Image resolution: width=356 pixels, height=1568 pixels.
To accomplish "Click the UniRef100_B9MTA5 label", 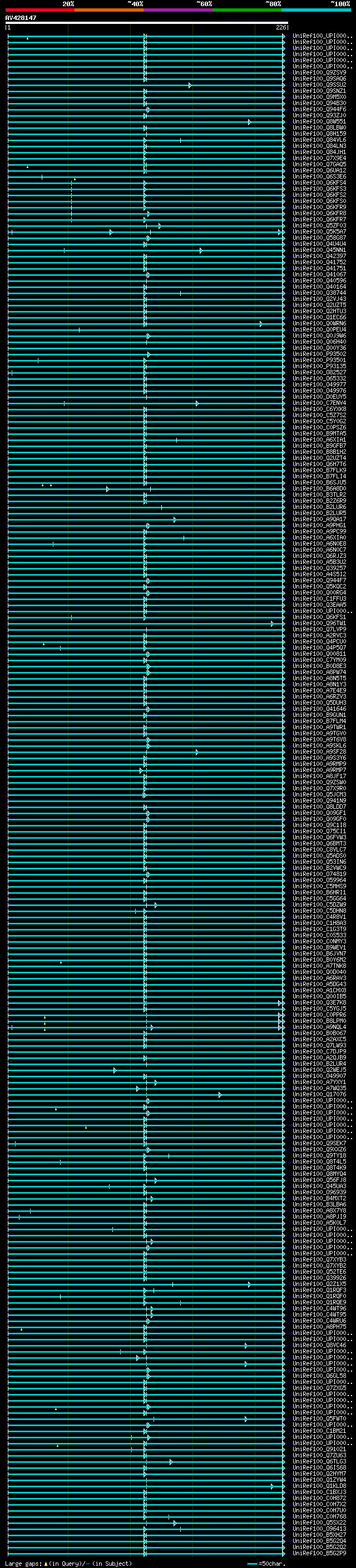I will click(x=319, y=433).
